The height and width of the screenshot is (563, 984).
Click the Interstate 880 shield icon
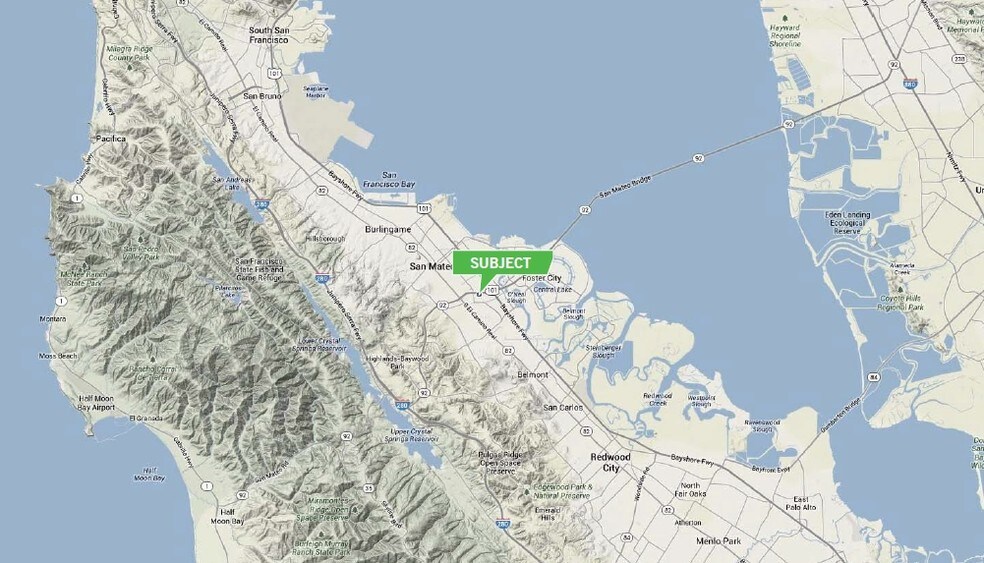[x=910, y=83]
